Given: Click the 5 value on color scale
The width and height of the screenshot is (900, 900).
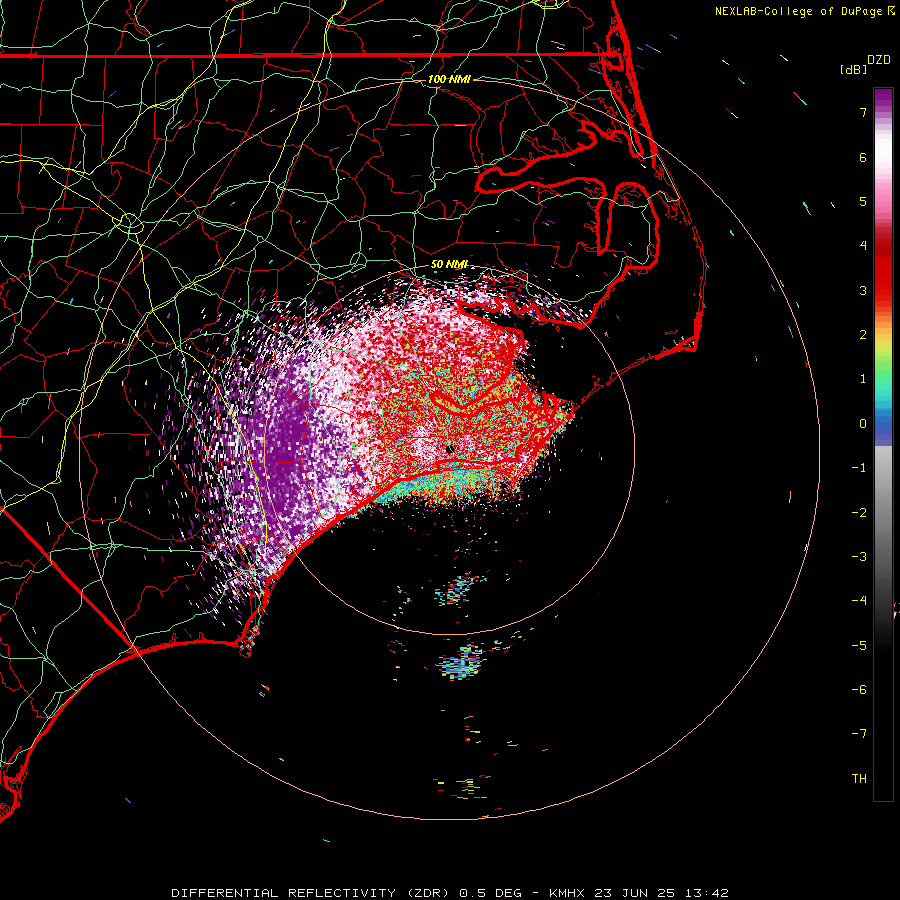Looking at the screenshot, I should click(863, 201).
